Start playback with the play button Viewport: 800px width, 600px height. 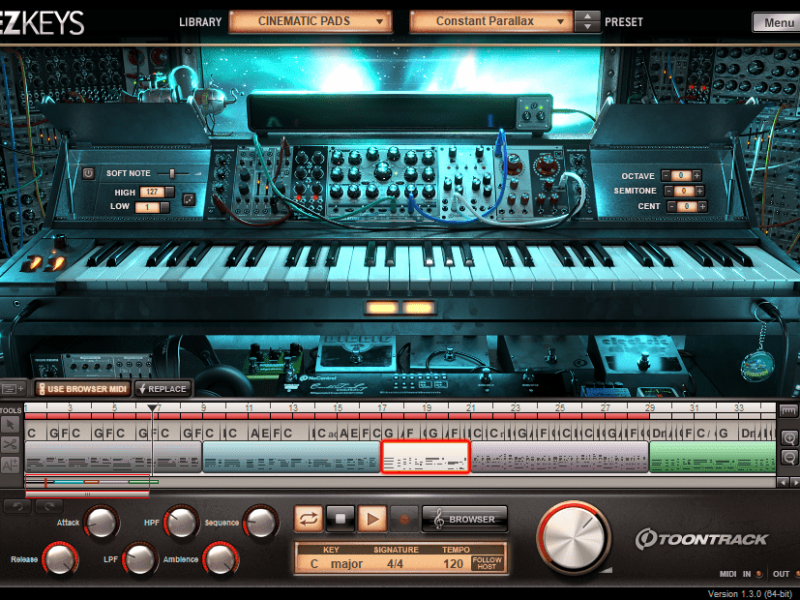372,519
